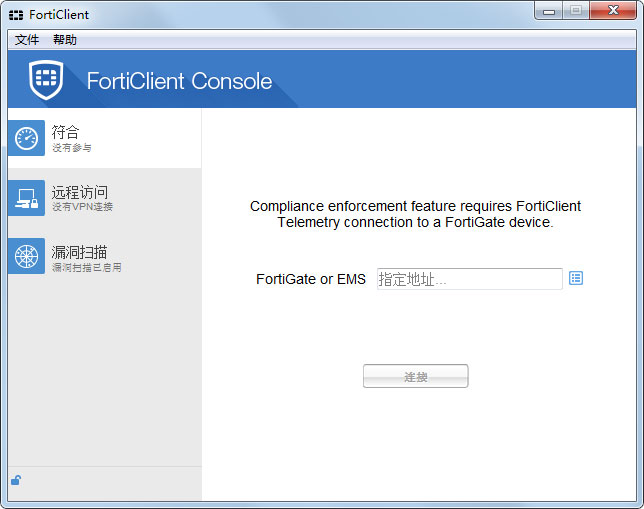The image size is (644, 509).
Task: Click the FortiClient shield logo in header
Action: (x=46, y=80)
